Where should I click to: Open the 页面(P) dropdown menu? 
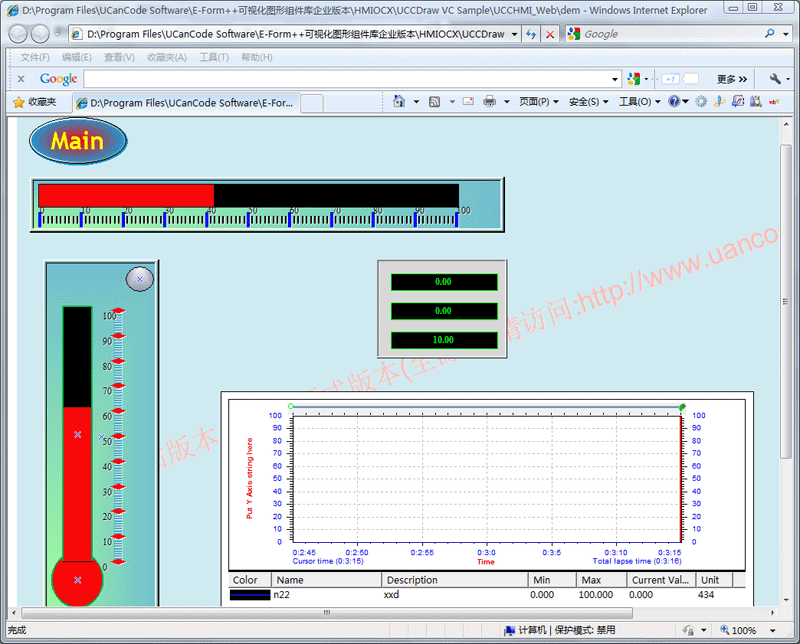click(x=539, y=102)
